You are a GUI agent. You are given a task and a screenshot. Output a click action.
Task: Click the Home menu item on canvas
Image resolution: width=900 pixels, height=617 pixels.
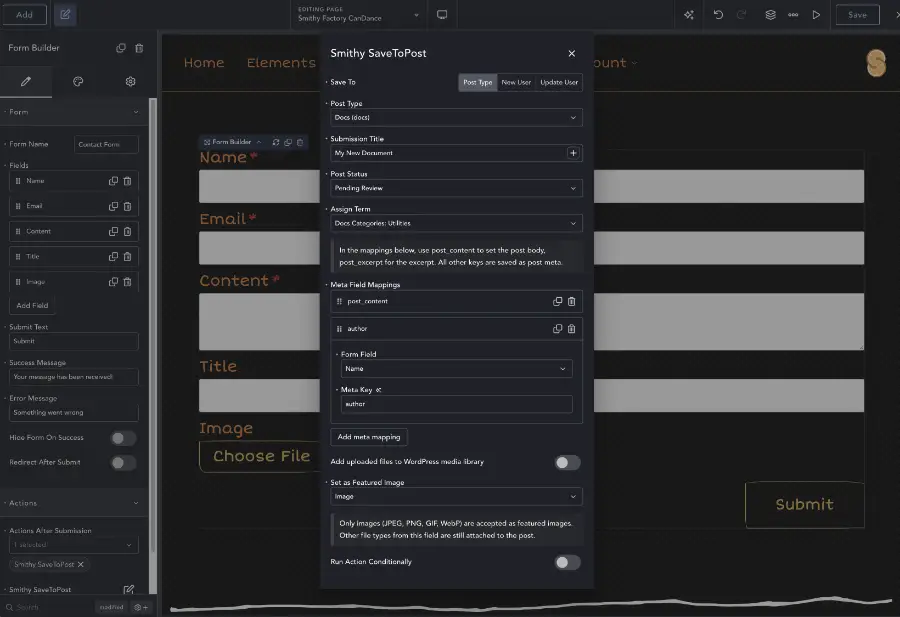pyautogui.click(x=204, y=63)
